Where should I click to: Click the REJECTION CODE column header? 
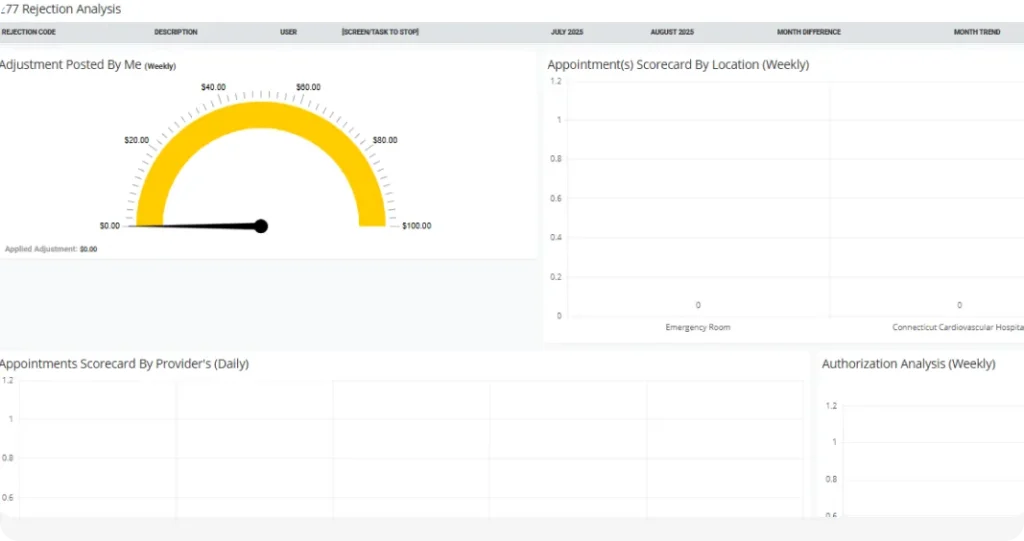coord(29,32)
